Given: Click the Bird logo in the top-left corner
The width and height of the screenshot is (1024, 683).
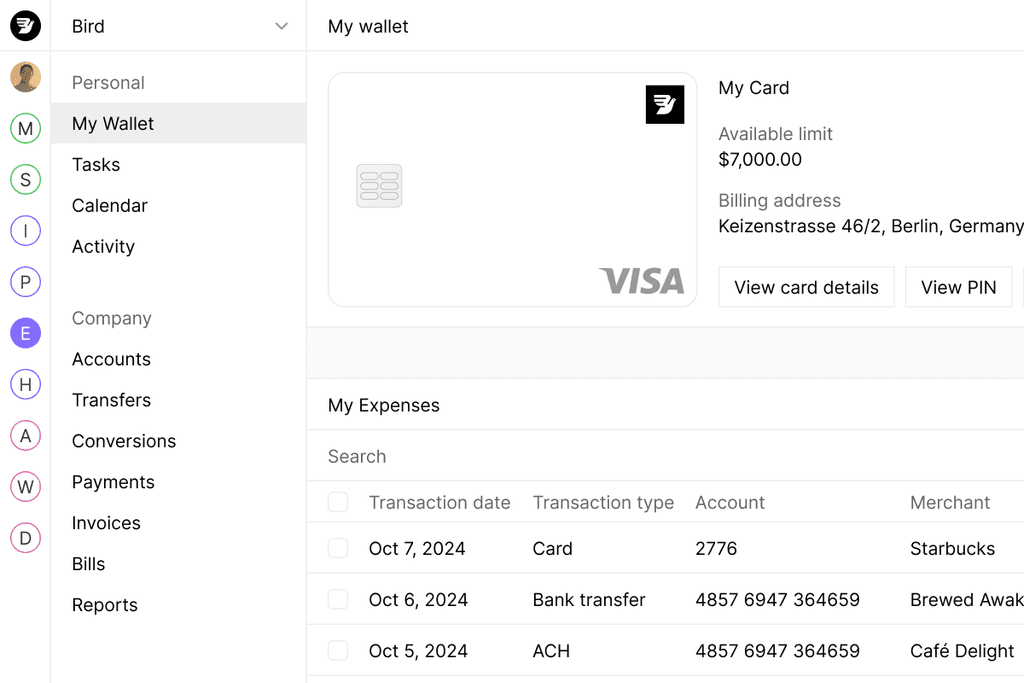Looking at the screenshot, I should pos(24,25).
